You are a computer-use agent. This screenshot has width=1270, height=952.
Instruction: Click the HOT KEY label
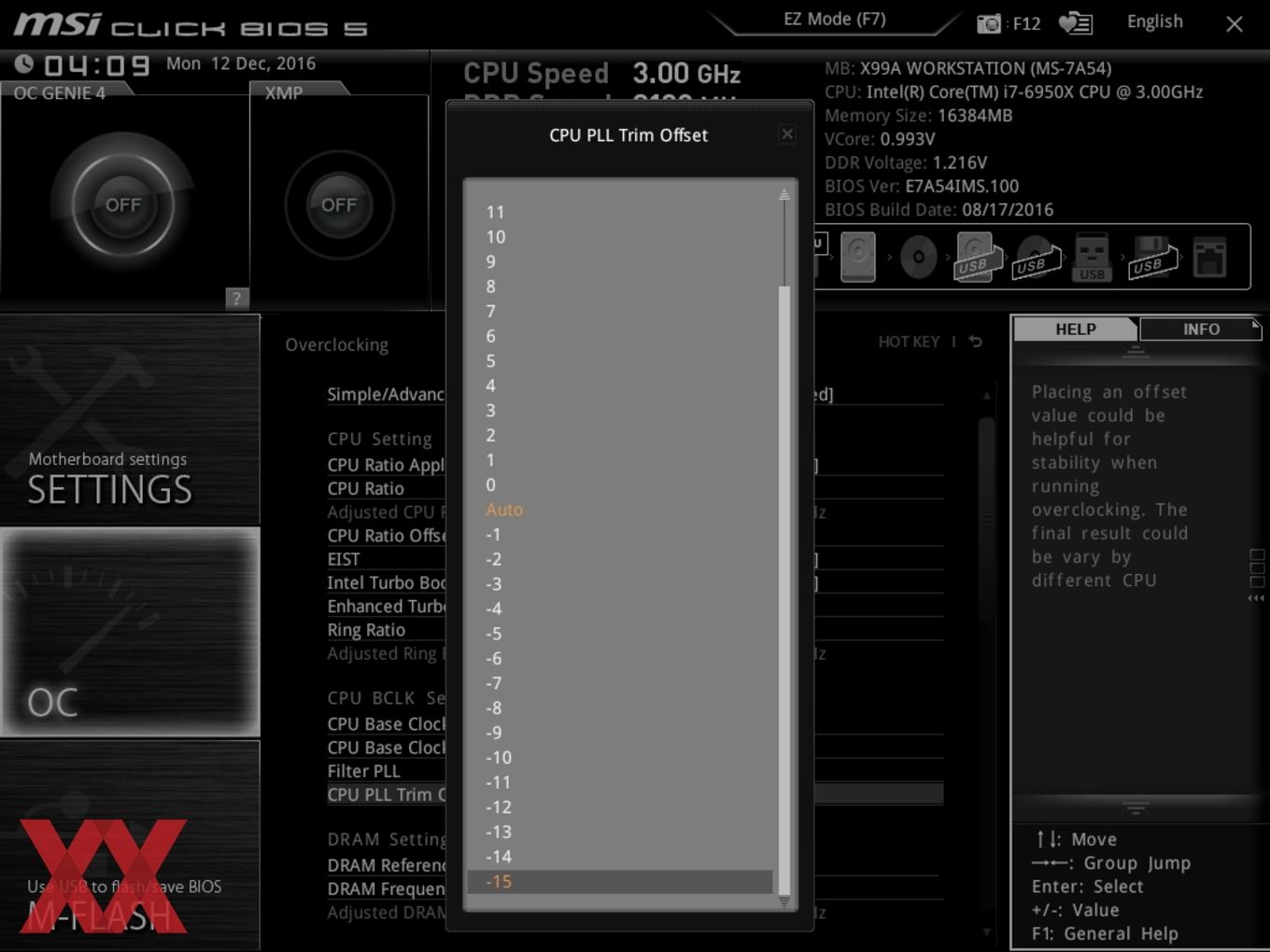[x=909, y=342]
